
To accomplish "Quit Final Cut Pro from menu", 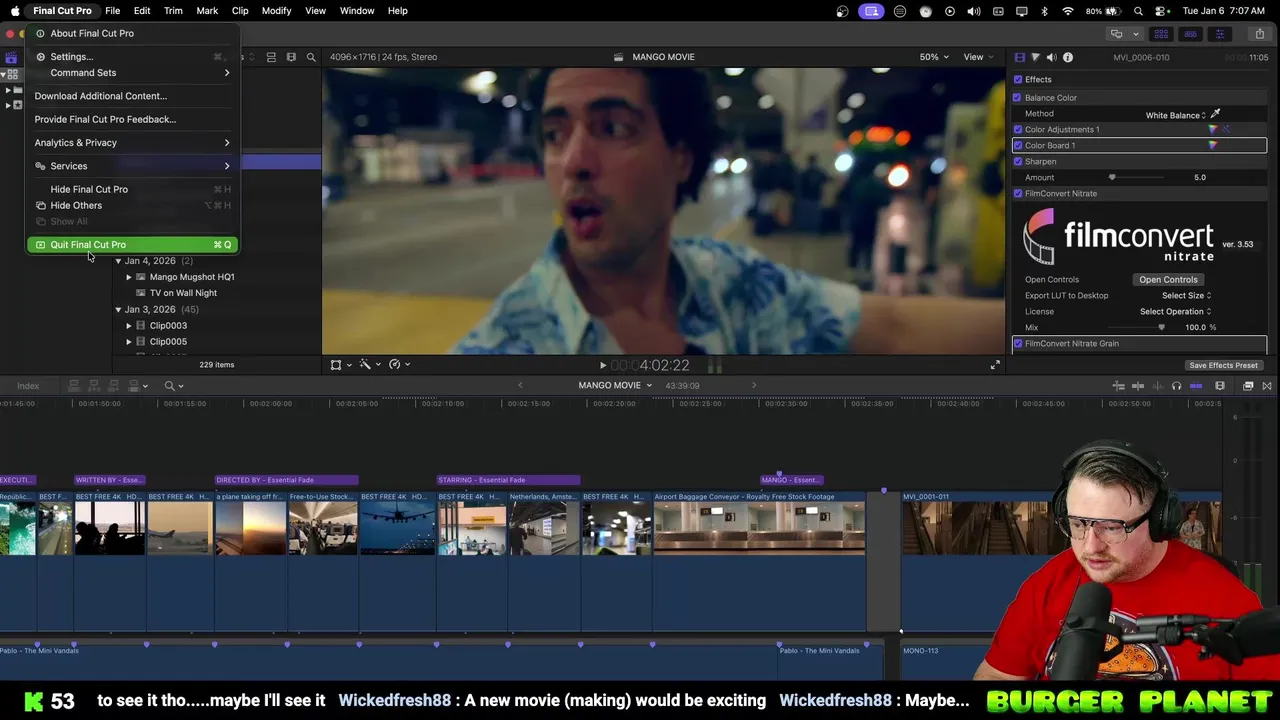I will click(x=132, y=245).
